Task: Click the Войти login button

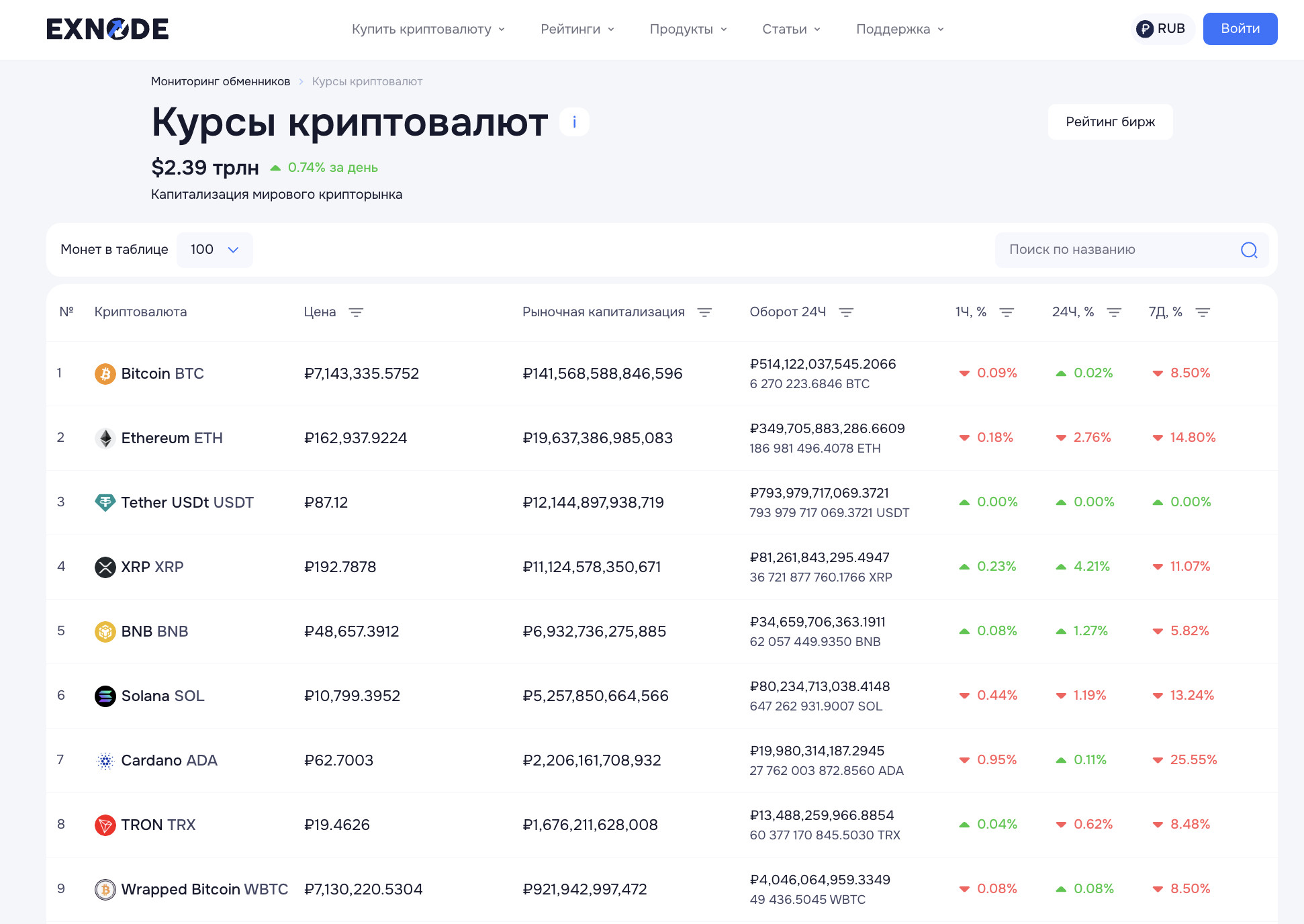Action: coord(1240,29)
